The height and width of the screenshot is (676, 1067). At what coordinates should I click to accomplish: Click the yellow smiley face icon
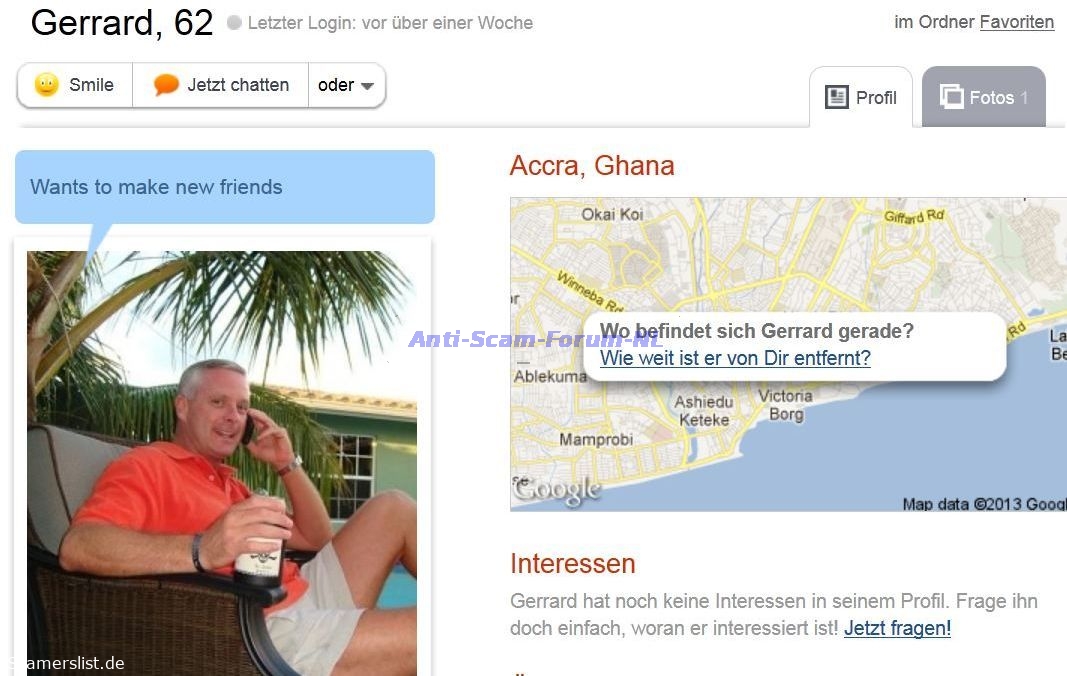[47, 84]
